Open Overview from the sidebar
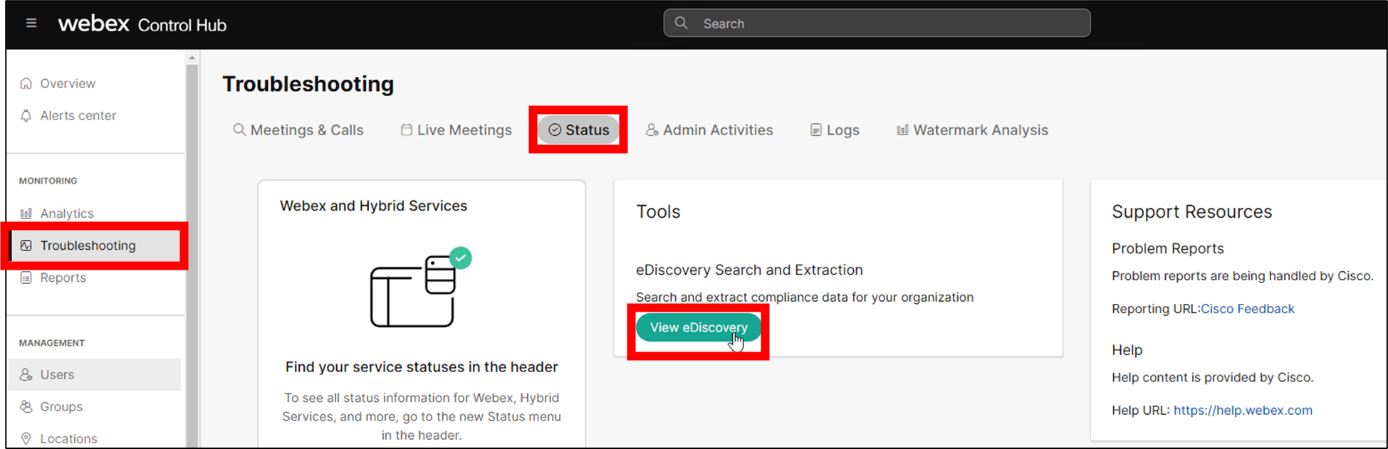 click(67, 84)
